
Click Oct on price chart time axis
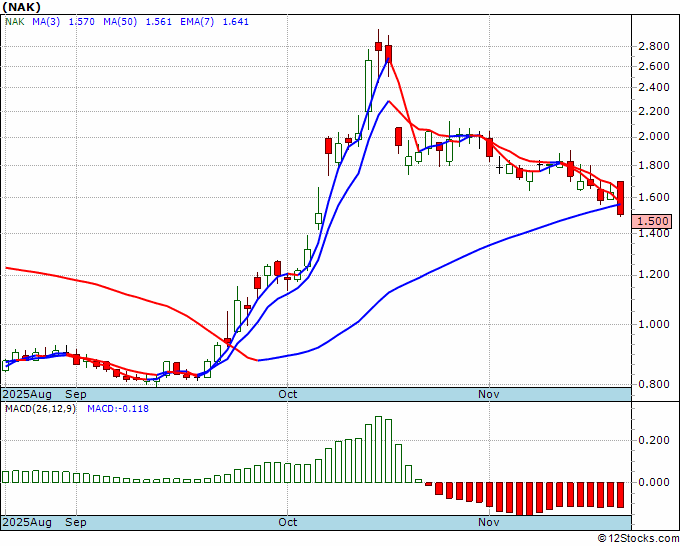click(x=288, y=394)
